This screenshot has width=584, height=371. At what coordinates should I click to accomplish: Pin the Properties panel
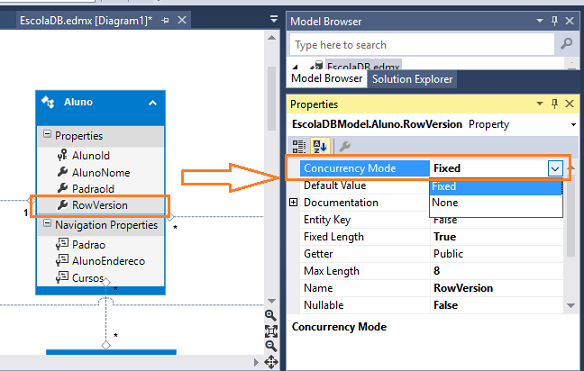[x=554, y=104]
